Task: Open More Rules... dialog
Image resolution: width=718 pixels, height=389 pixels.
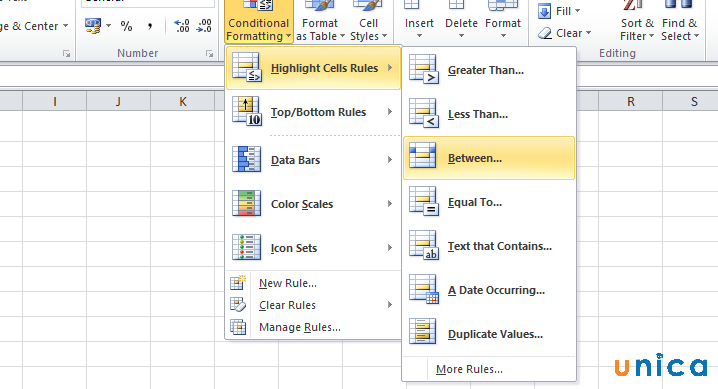Action: tap(489, 369)
